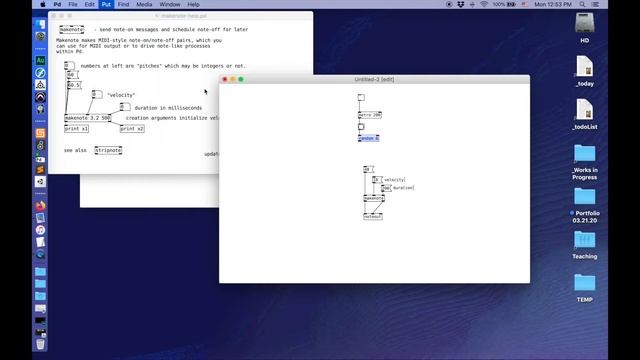Viewport: 640px width, 360px height.
Task: Close the Untitled-2 patch window
Action: pos(224,79)
